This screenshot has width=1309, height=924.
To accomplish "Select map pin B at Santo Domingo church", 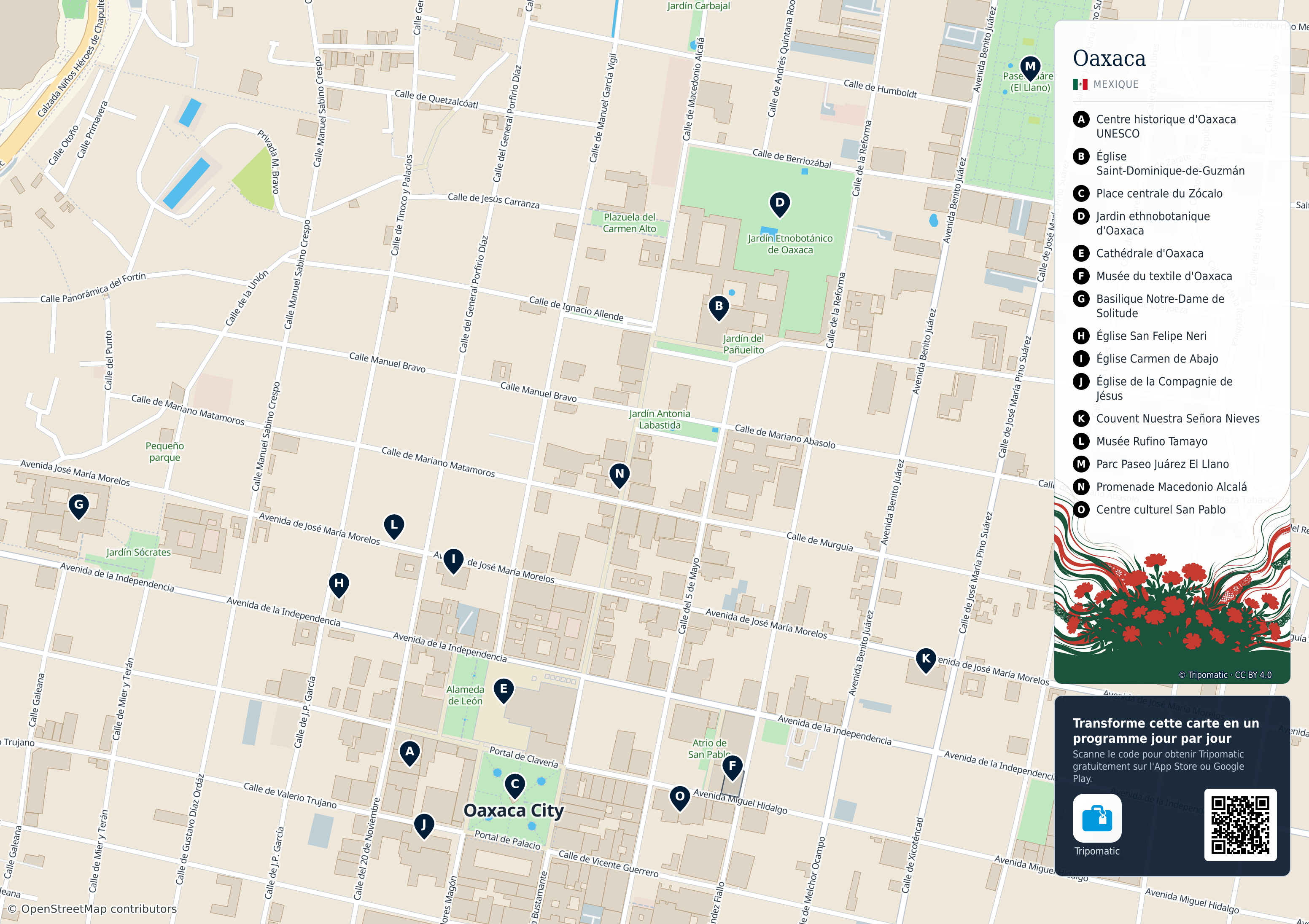I will [718, 308].
